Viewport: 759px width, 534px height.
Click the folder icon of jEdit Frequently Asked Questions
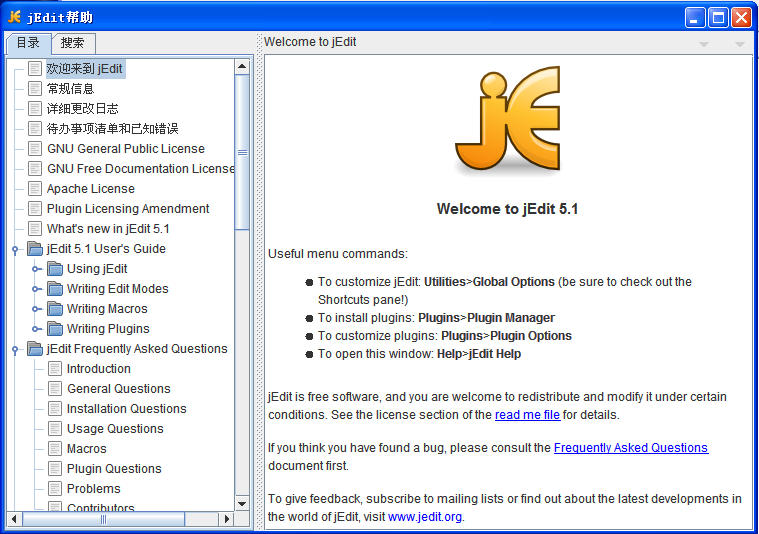click(35, 349)
